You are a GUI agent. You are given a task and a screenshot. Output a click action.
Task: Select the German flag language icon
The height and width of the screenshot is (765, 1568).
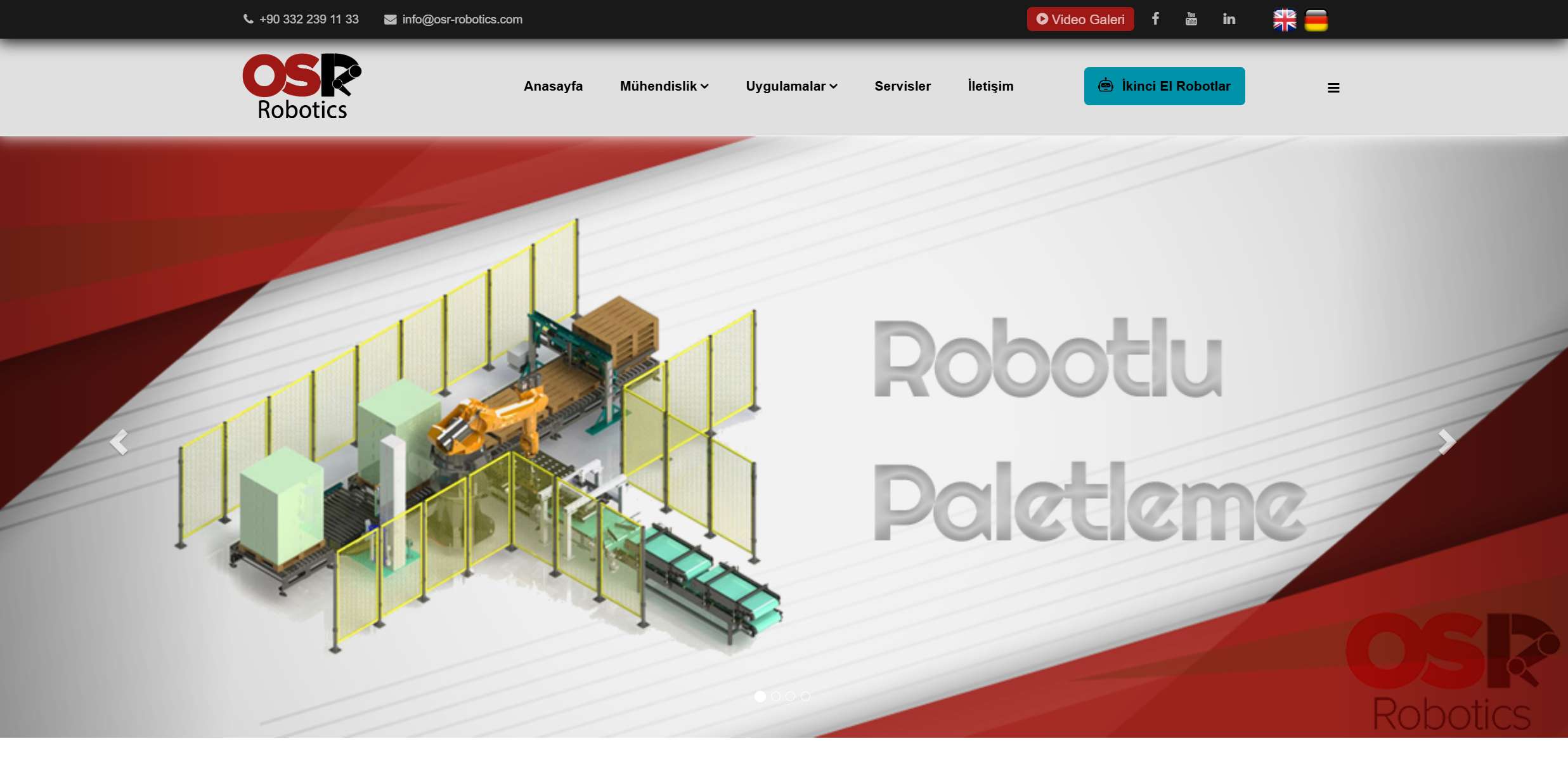[1316, 19]
